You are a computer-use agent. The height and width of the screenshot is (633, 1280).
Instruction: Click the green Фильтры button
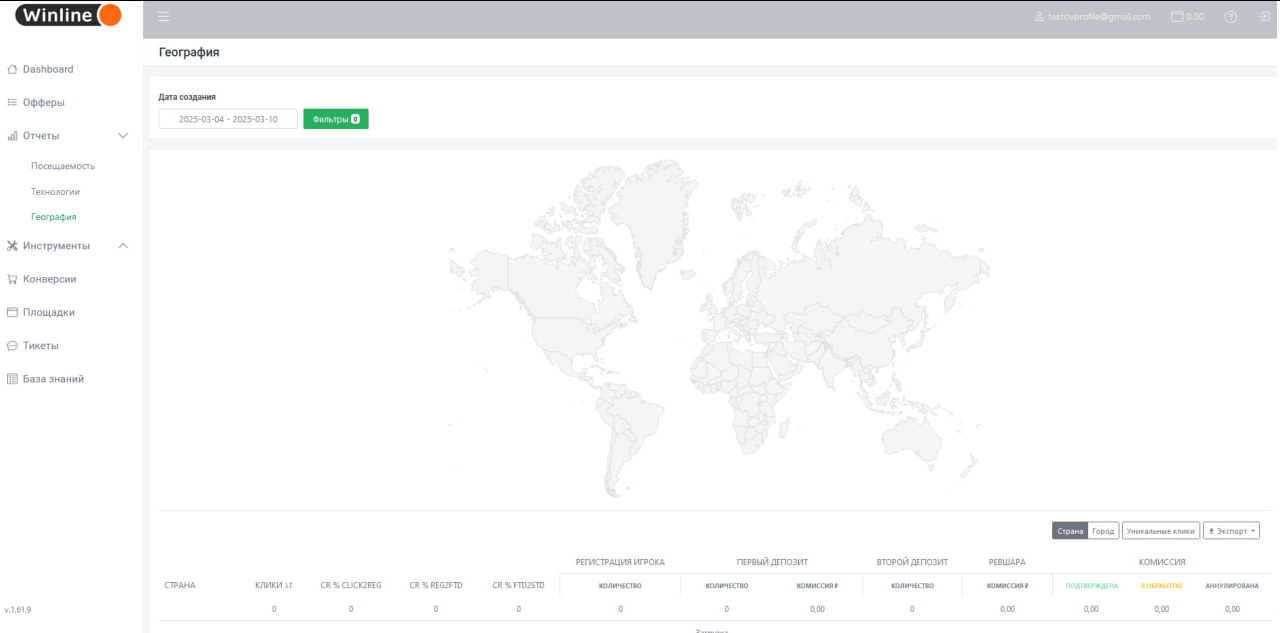coord(335,119)
